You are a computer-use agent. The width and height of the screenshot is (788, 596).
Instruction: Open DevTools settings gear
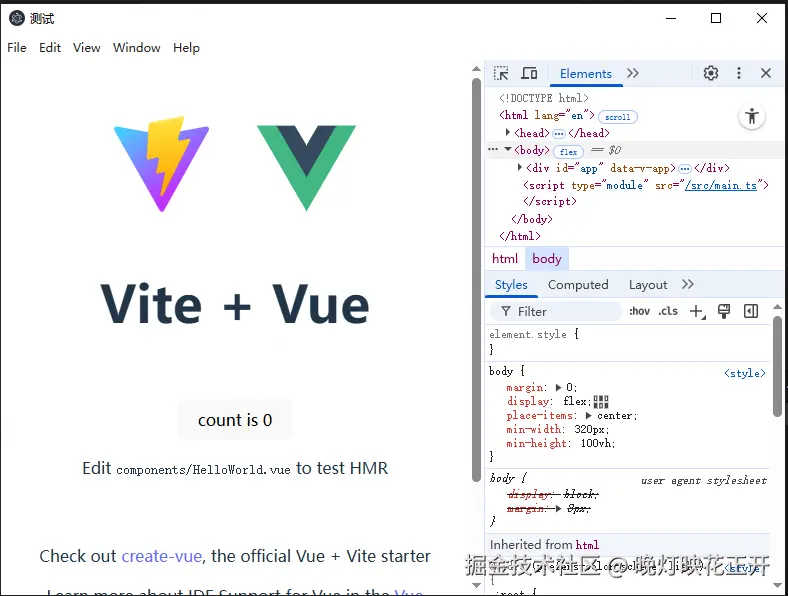pos(711,73)
